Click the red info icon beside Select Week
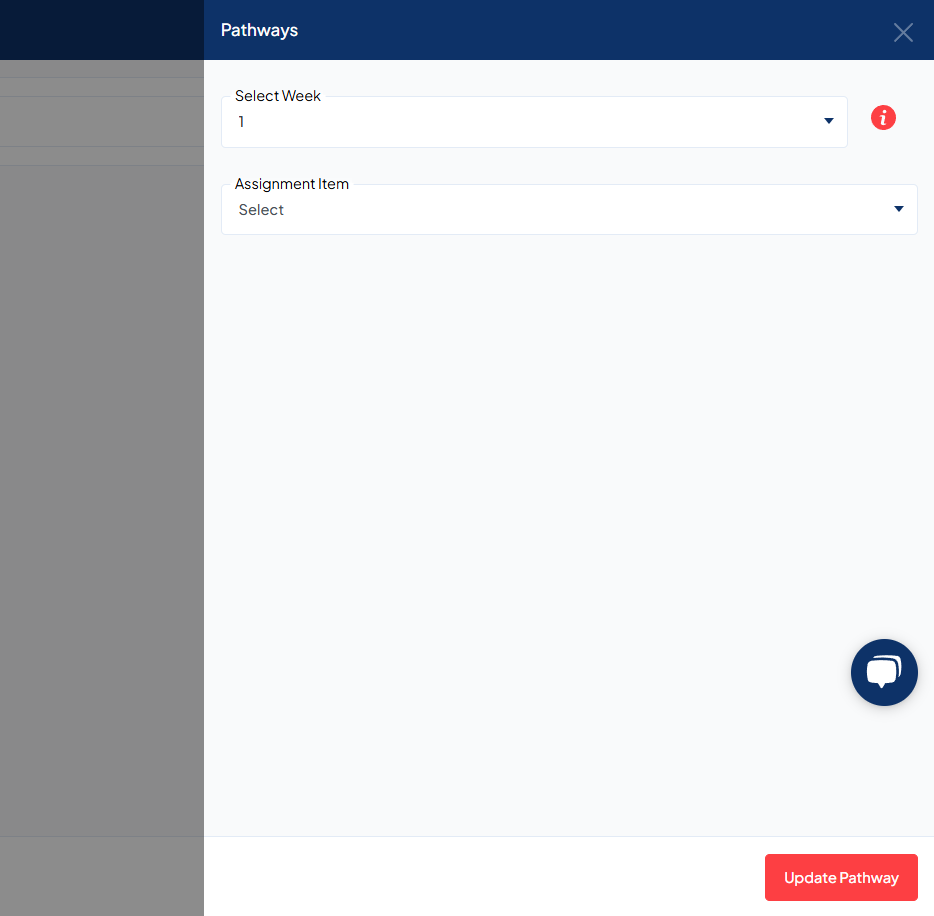The height and width of the screenshot is (916, 934). [x=883, y=117]
